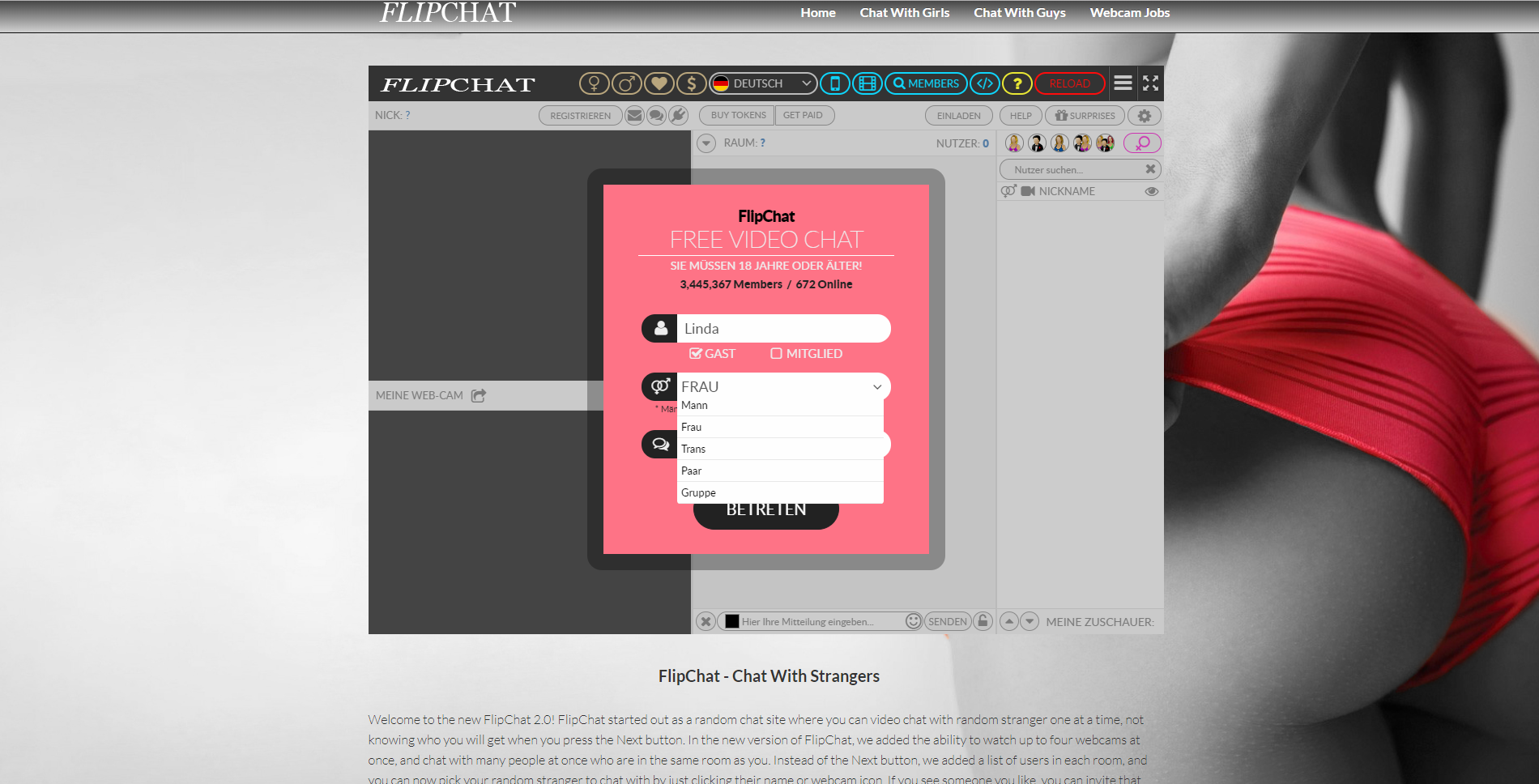Click the group avatar filter icon
The image size is (1539, 784).
[1105, 143]
